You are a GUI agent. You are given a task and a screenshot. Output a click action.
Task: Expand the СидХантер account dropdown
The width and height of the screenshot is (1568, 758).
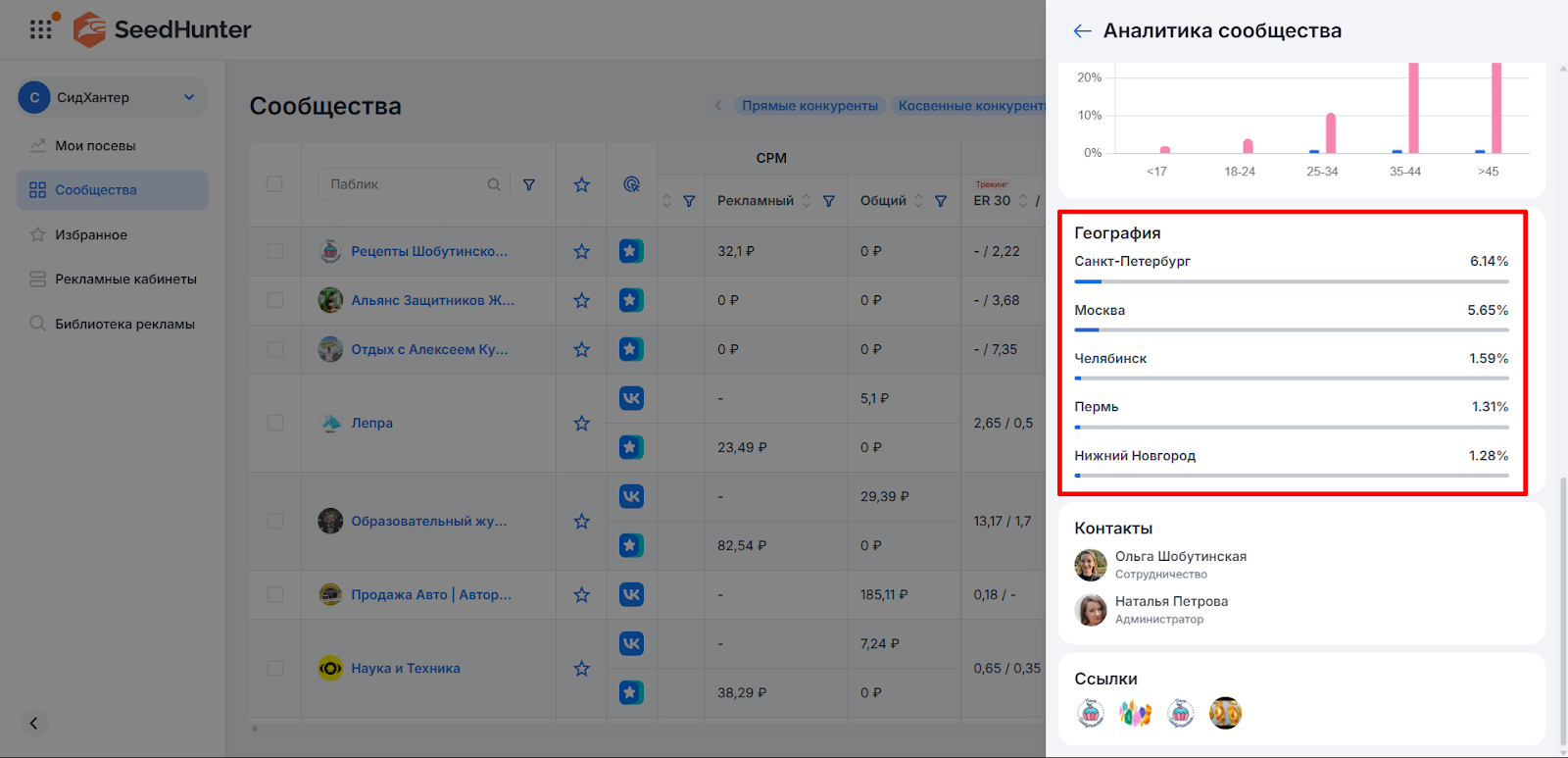[189, 97]
